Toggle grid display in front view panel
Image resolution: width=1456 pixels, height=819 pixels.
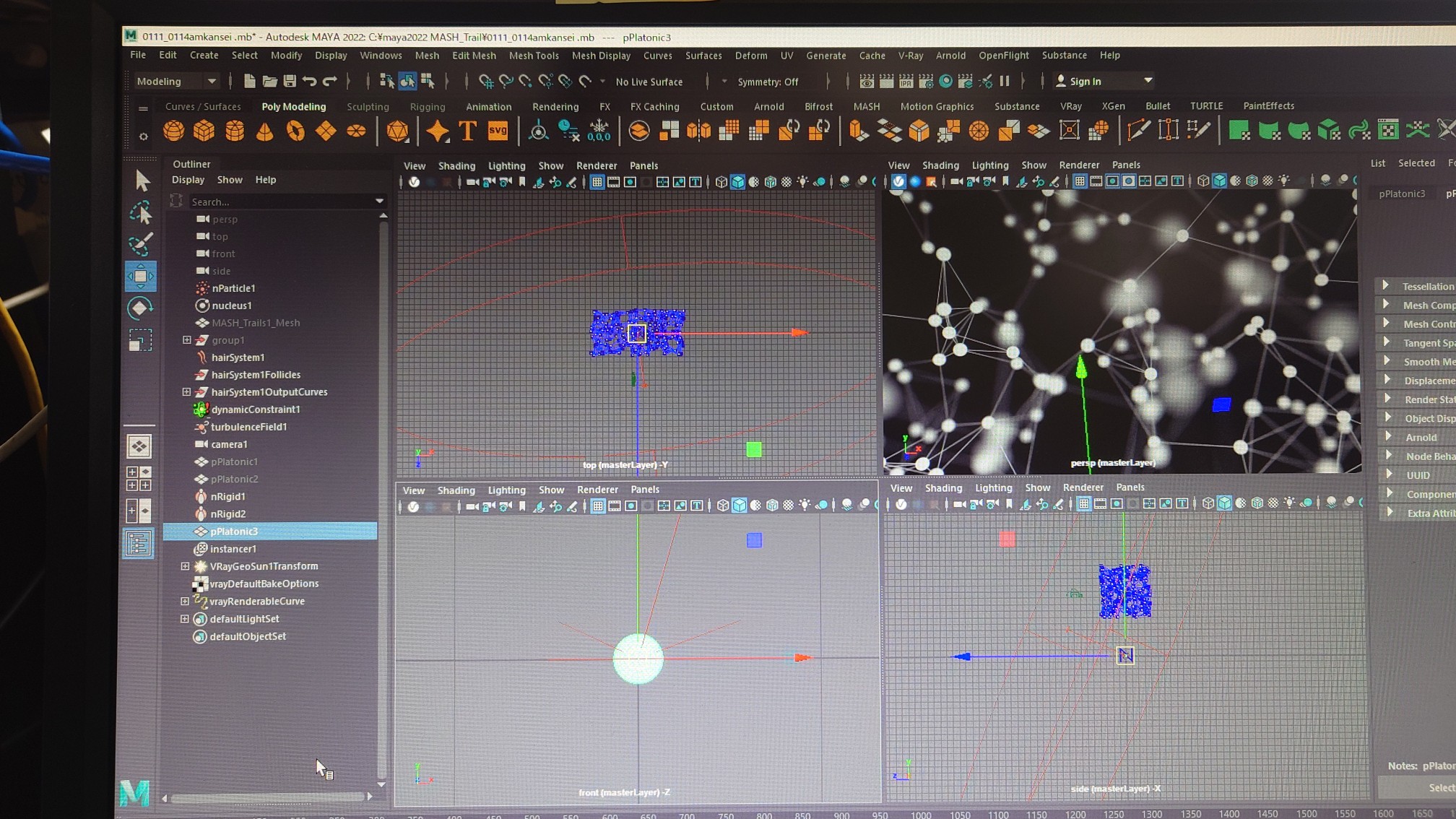pyautogui.click(x=598, y=506)
